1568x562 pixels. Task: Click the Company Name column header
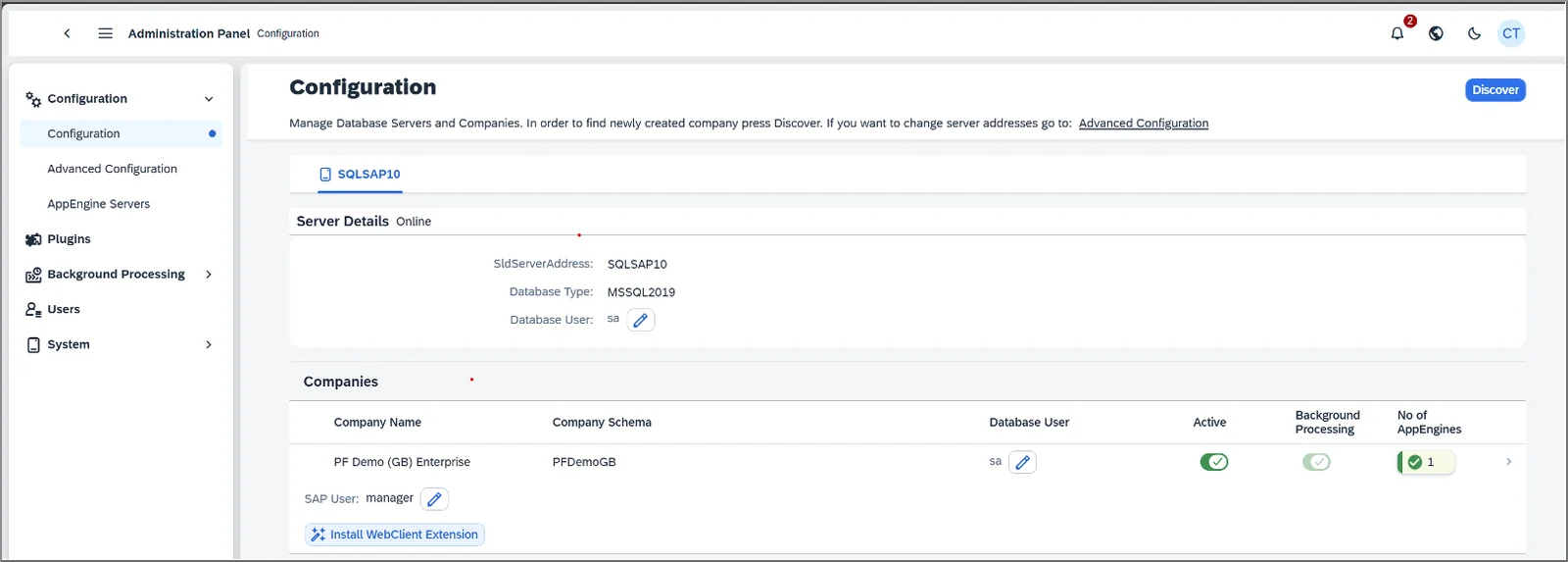click(377, 423)
